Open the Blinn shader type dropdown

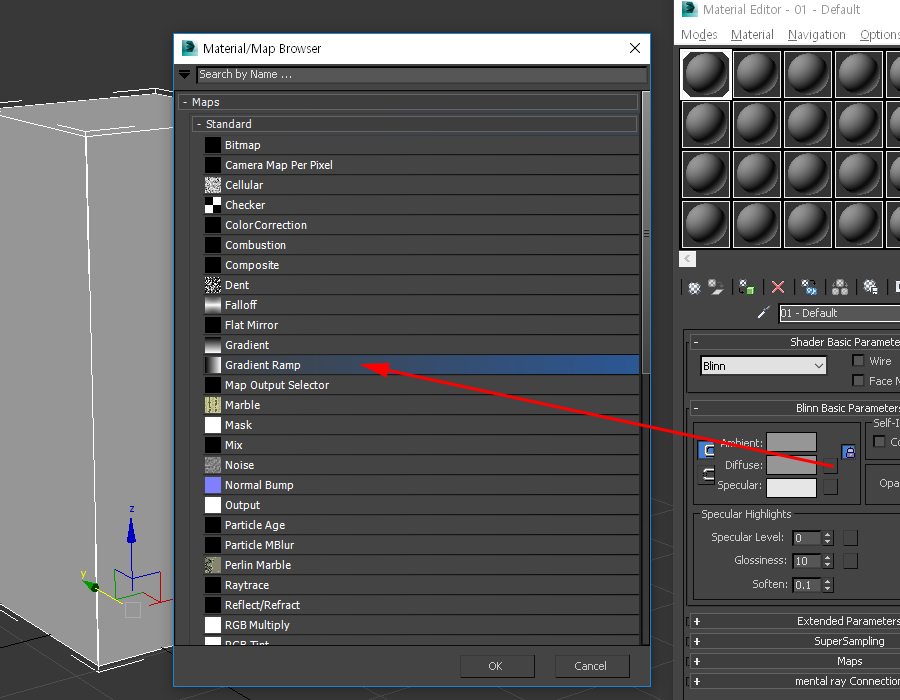(763, 365)
